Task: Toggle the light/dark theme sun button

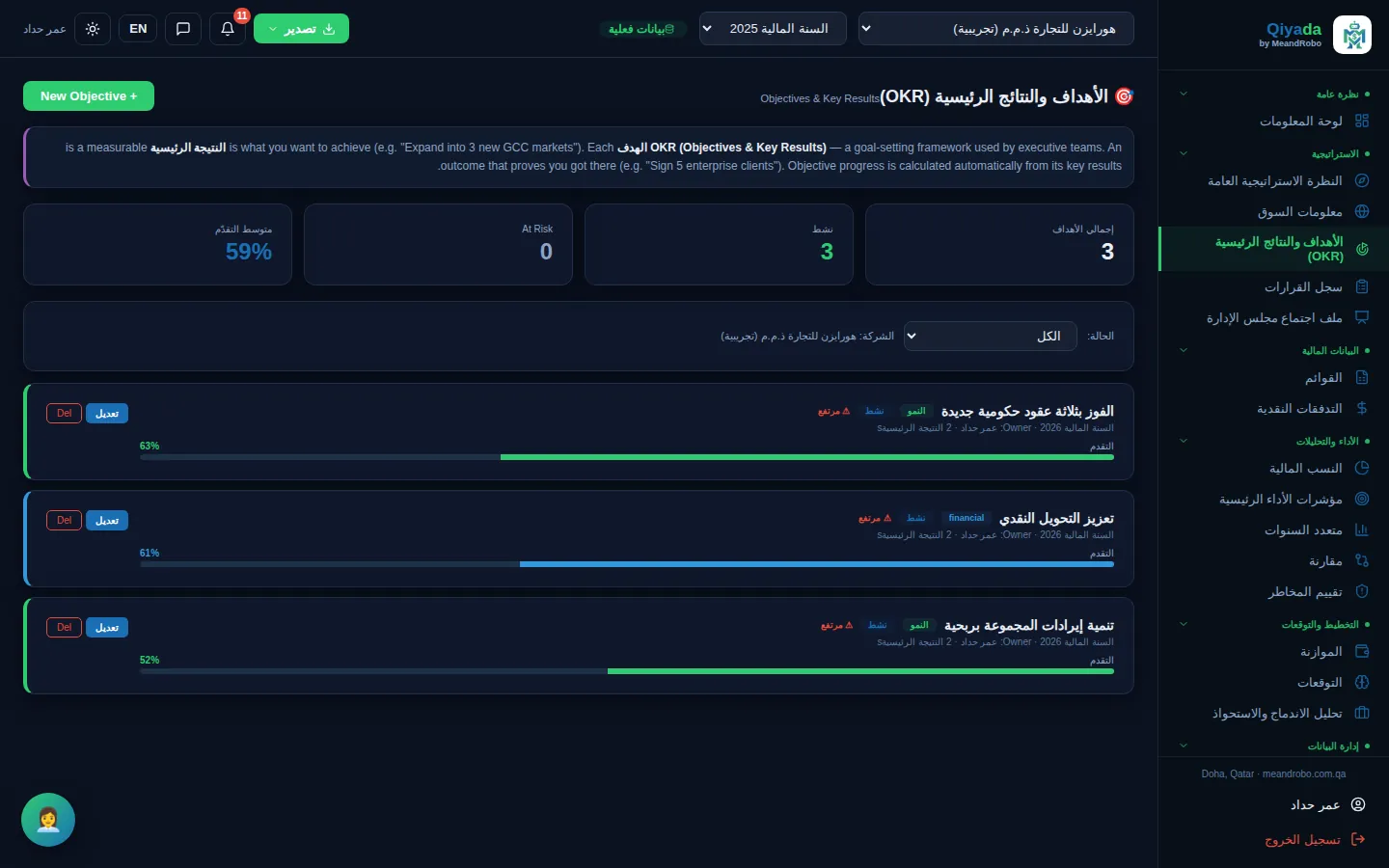Action: (93, 29)
